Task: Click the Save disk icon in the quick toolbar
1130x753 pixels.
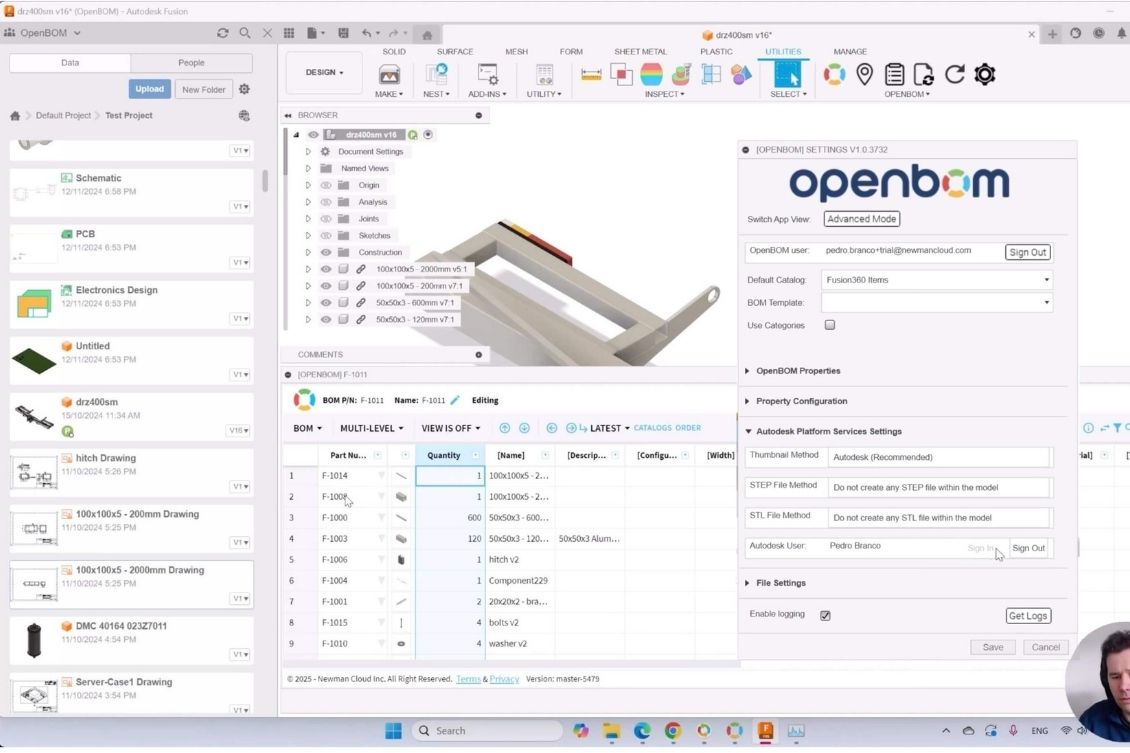Action: point(344,33)
